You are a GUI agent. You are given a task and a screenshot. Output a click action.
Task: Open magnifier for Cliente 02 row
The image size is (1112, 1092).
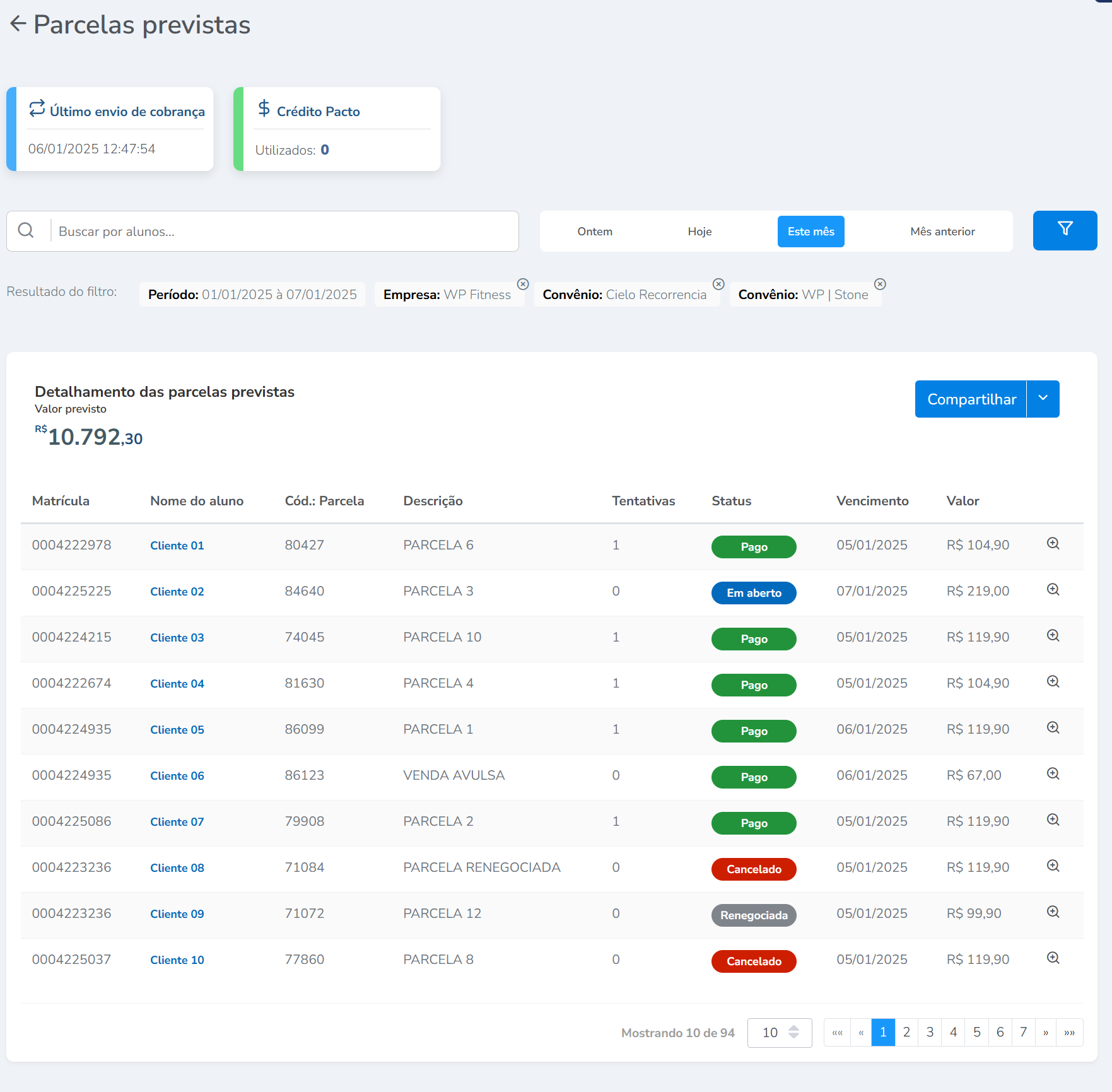1053,590
